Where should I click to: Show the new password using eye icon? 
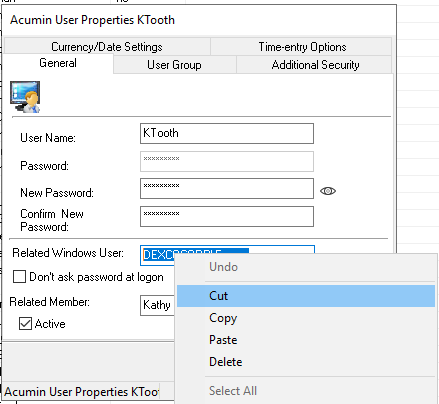coord(328,191)
